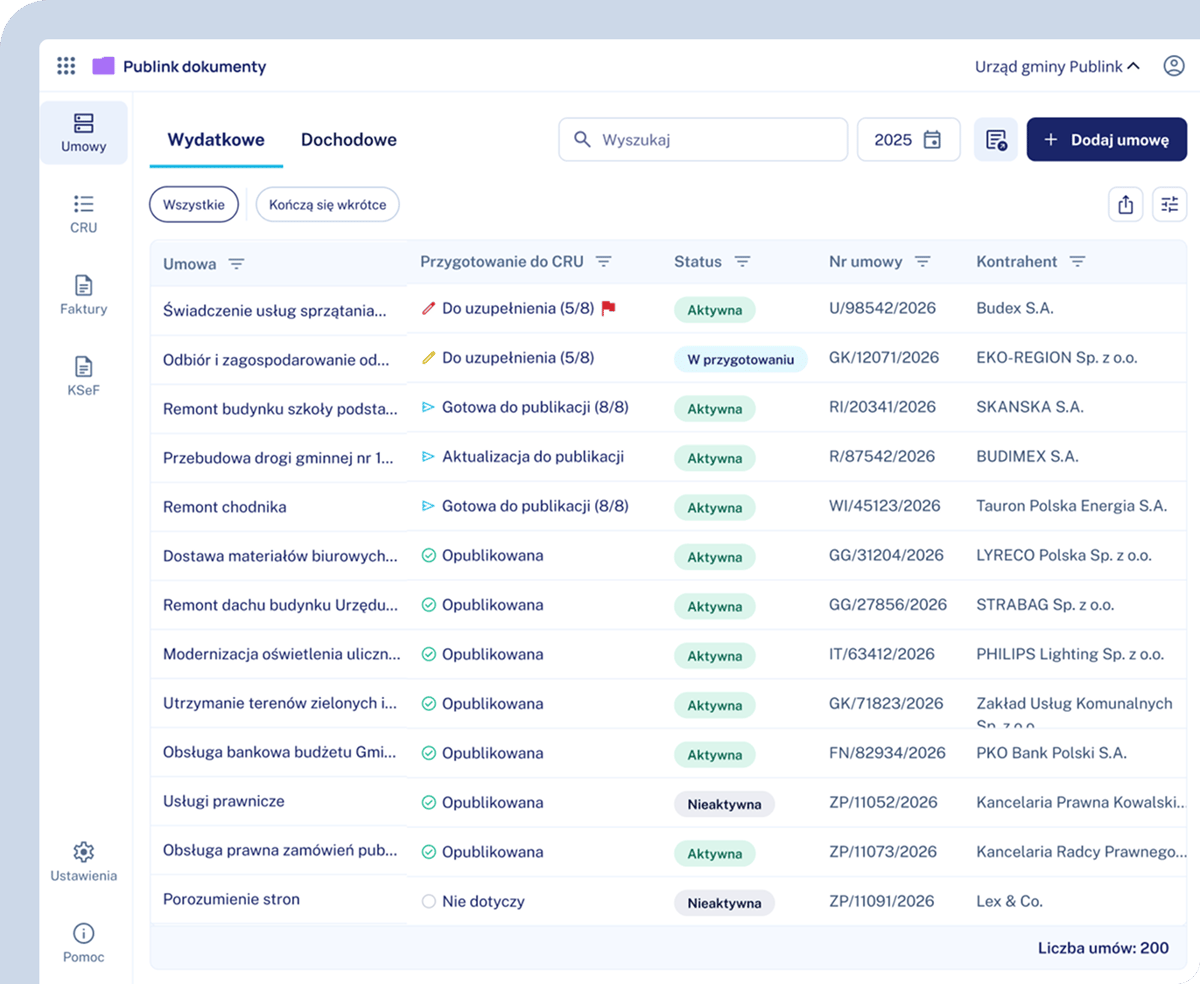Open Ustawienia gear in sidebar

coord(84,862)
